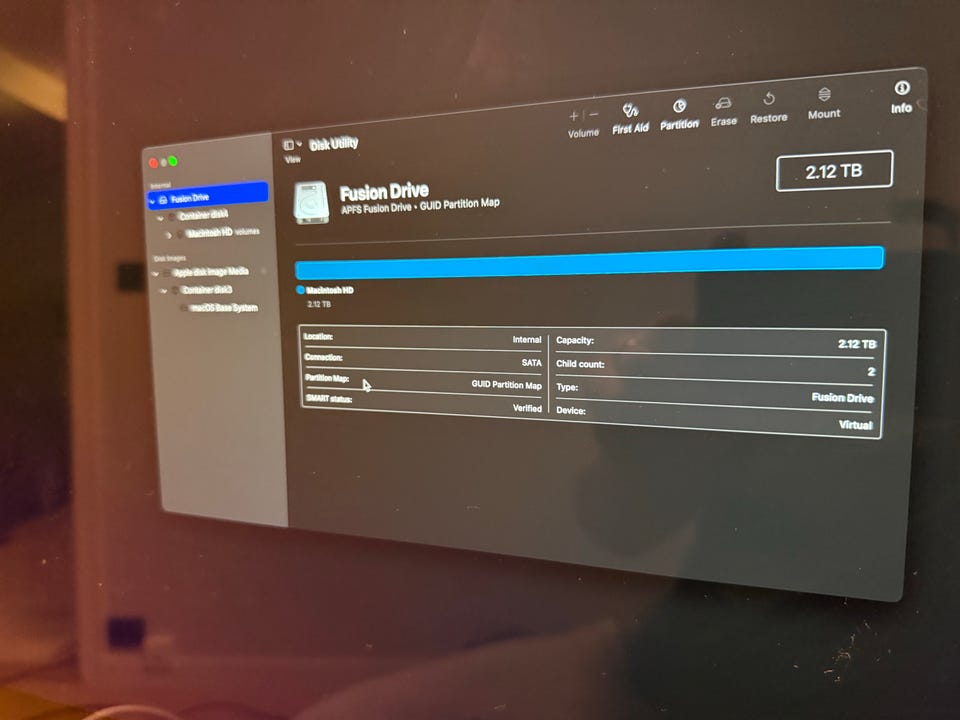Remove a volume with the minus button
The height and width of the screenshot is (720, 960).
coord(594,114)
